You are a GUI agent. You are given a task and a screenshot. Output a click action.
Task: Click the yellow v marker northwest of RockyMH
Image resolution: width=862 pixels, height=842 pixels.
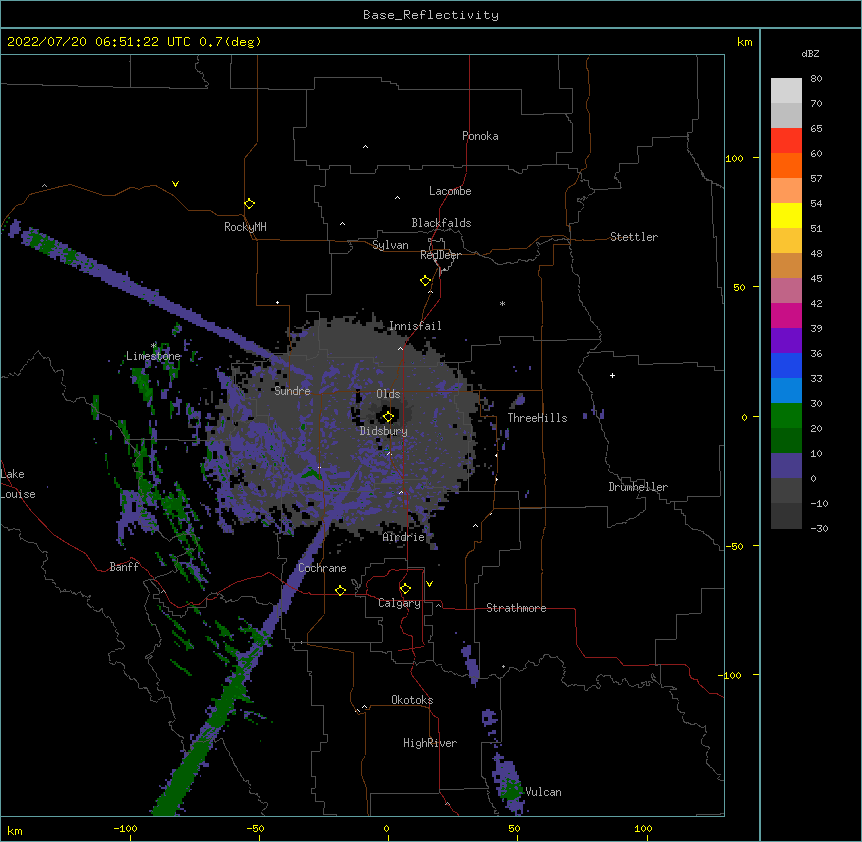(175, 184)
